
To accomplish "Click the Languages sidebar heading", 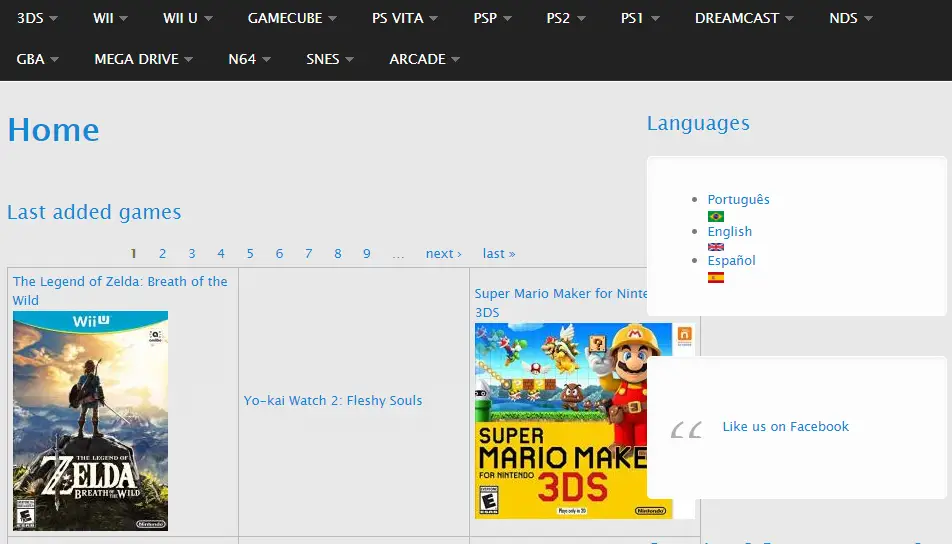I will 698,123.
